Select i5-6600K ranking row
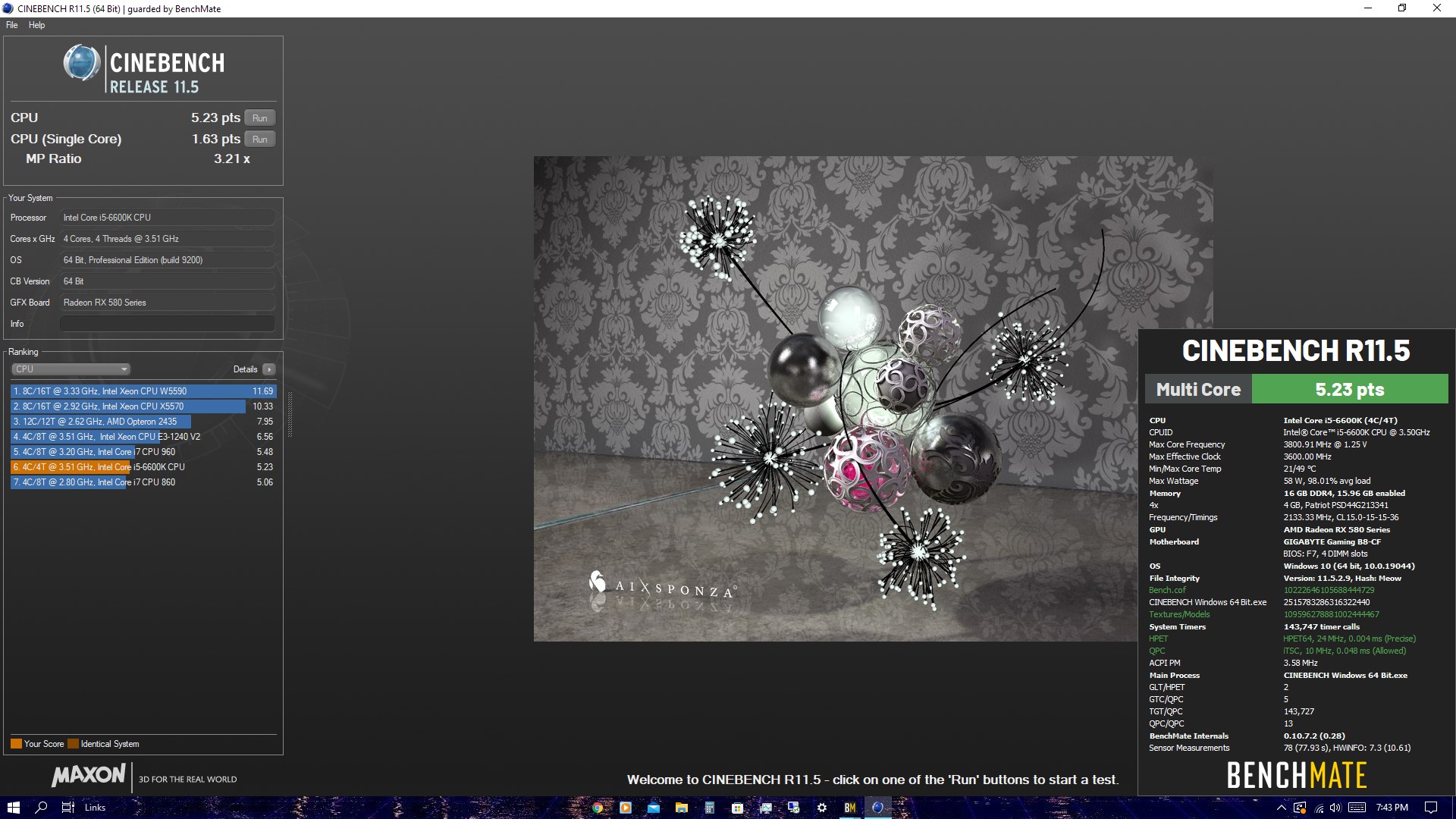 coord(143,467)
